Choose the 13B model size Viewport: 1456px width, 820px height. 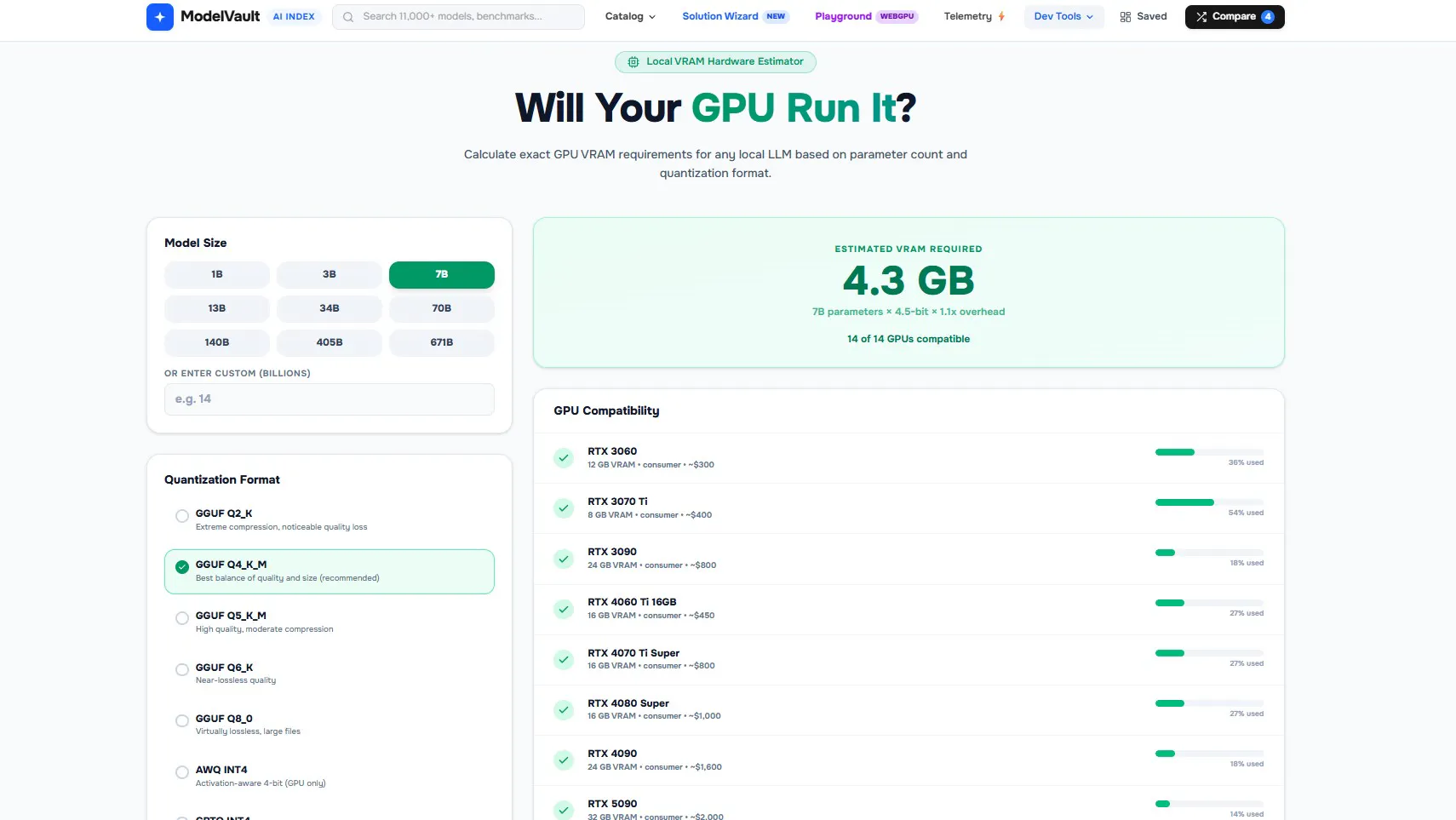(217, 308)
